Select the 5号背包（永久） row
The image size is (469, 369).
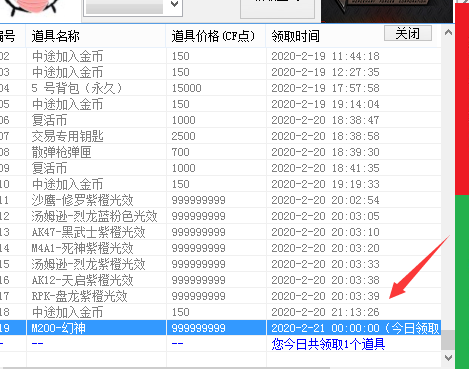[220, 88]
